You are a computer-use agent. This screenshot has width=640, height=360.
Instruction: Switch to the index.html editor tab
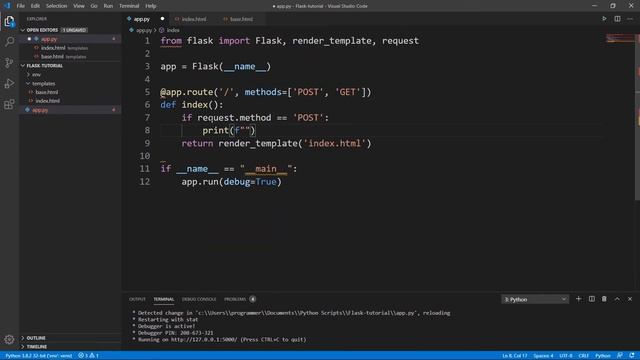pyautogui.click(x=193, y=19)
